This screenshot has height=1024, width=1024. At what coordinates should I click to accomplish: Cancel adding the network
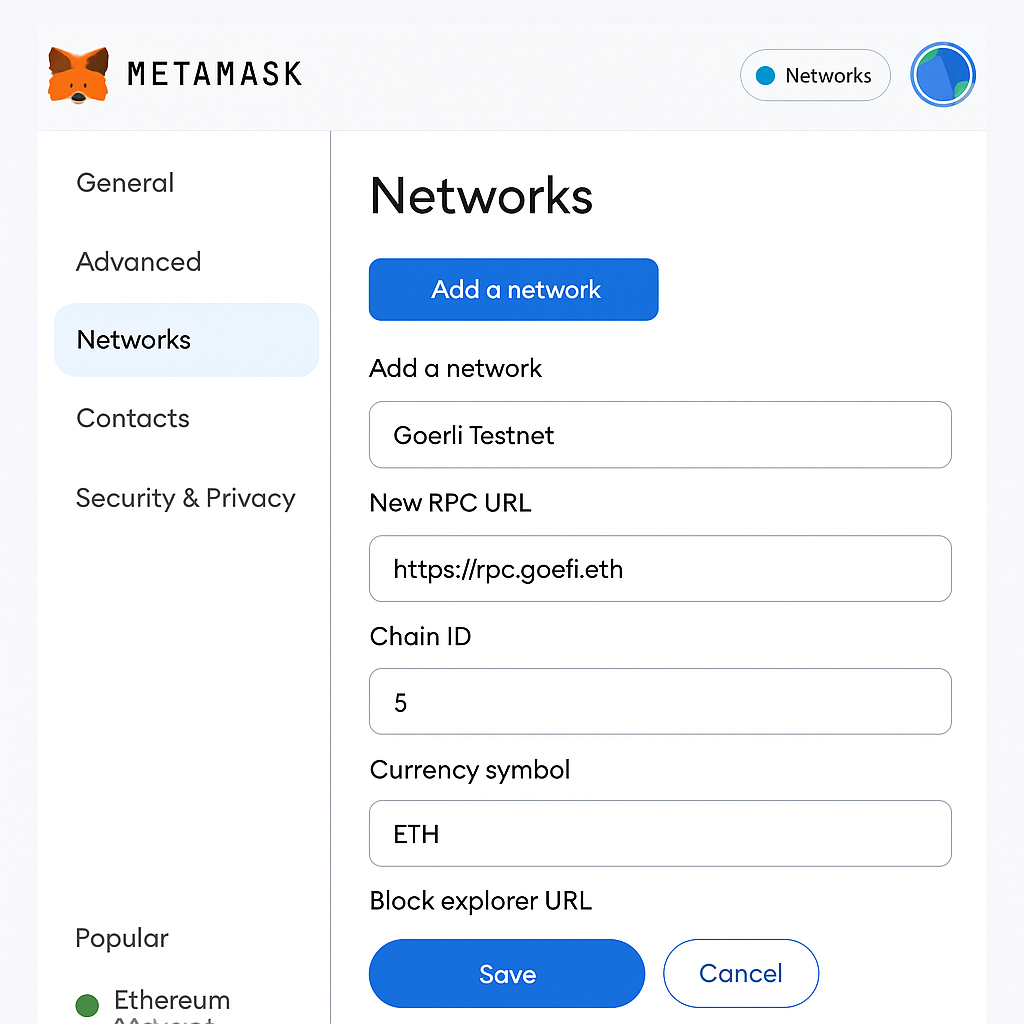click(741, 974)
